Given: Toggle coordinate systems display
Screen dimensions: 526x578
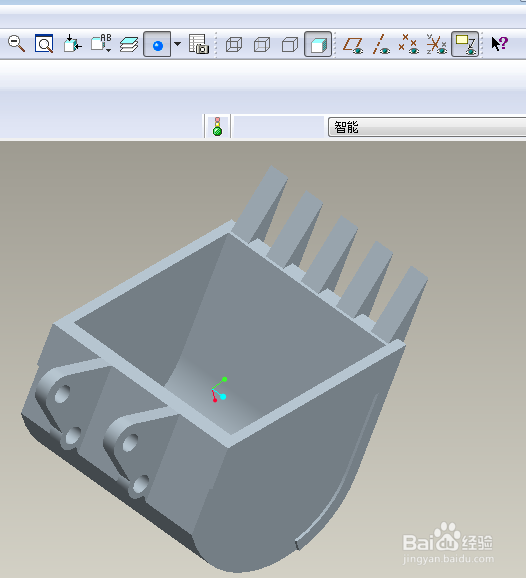Looking at the screenshot, I should click(x=437, y=45).
